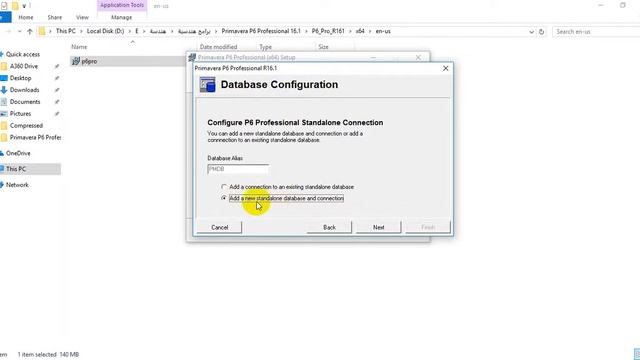Open Pictures in the sidebar

[20, 113]
